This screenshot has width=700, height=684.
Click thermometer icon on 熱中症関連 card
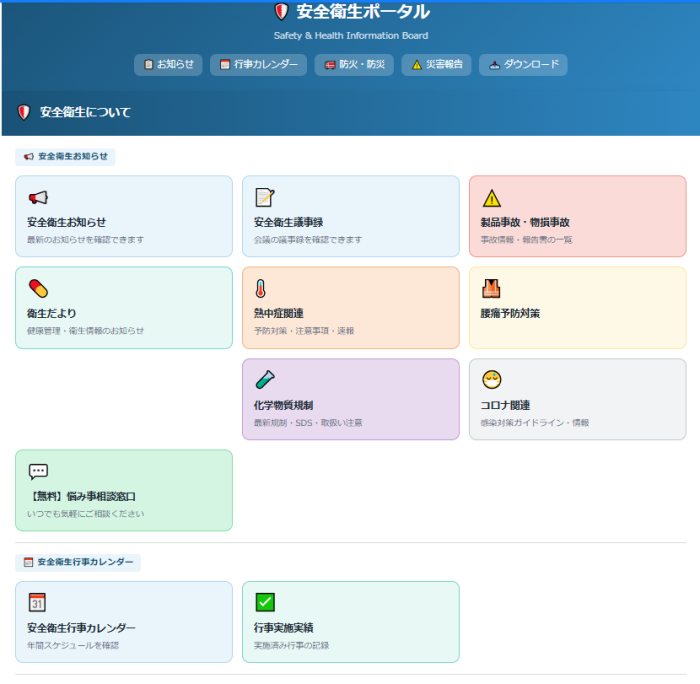click(x=261, y=288)
